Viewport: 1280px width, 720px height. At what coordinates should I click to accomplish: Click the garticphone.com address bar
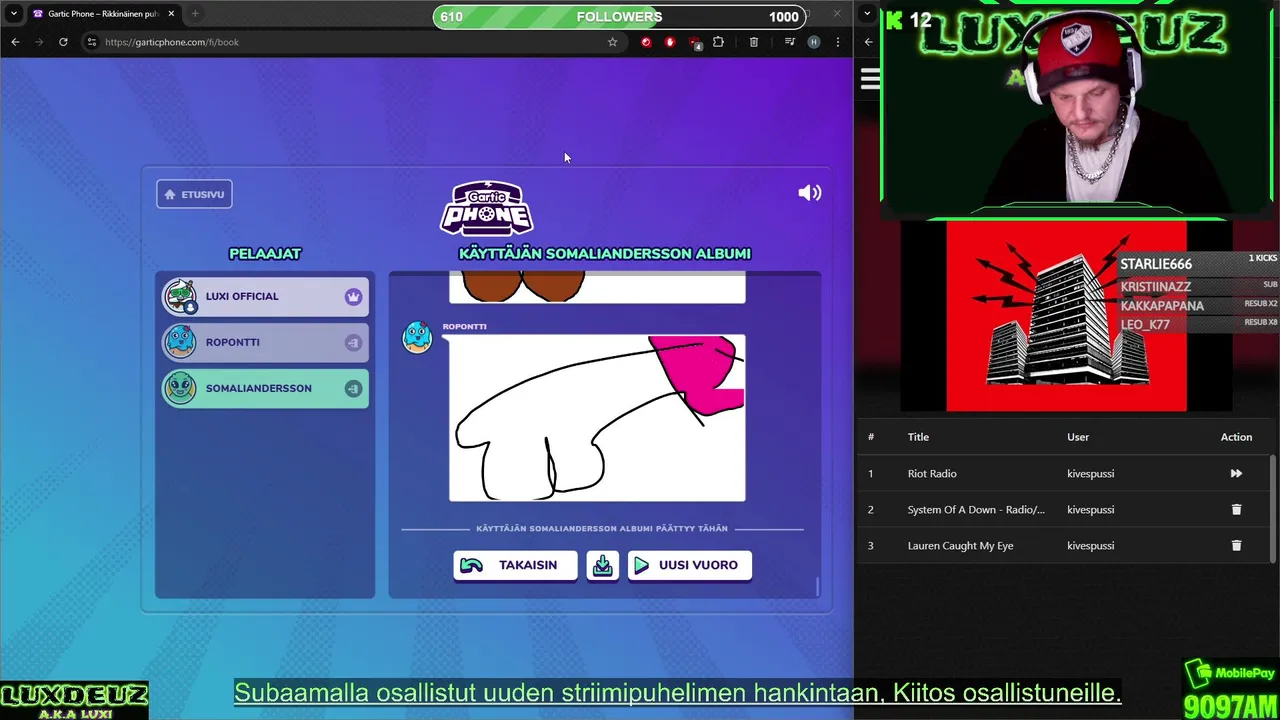350,42
